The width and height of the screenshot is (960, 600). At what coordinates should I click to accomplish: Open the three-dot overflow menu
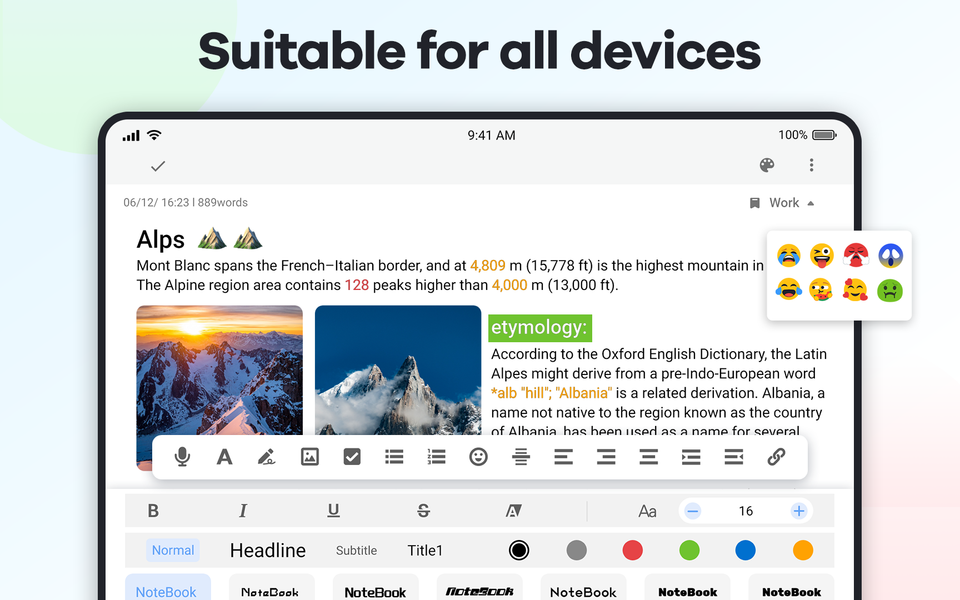point(811,166)
